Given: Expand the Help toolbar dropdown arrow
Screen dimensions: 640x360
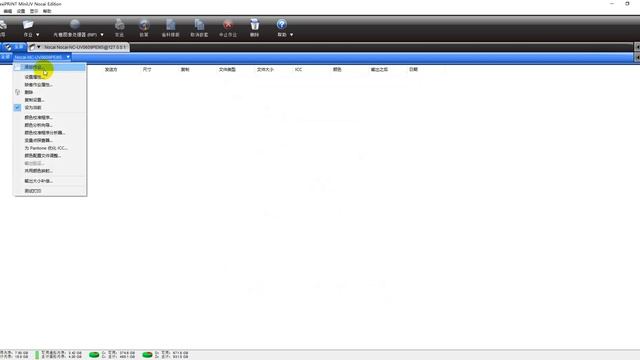Looking at the screenshot, I should point(291,35).
